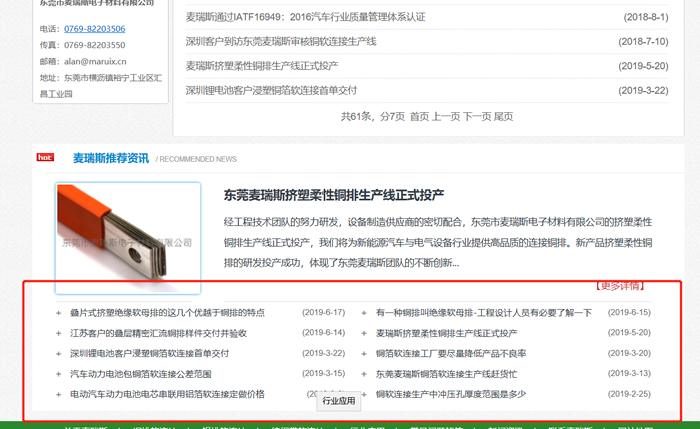The height and width of the screenshot is (429, 700).
Task: Open 麦瑞斯挤塑柔性铜排生产线正式投产 in top news list
Action: (x=262, y=66)
